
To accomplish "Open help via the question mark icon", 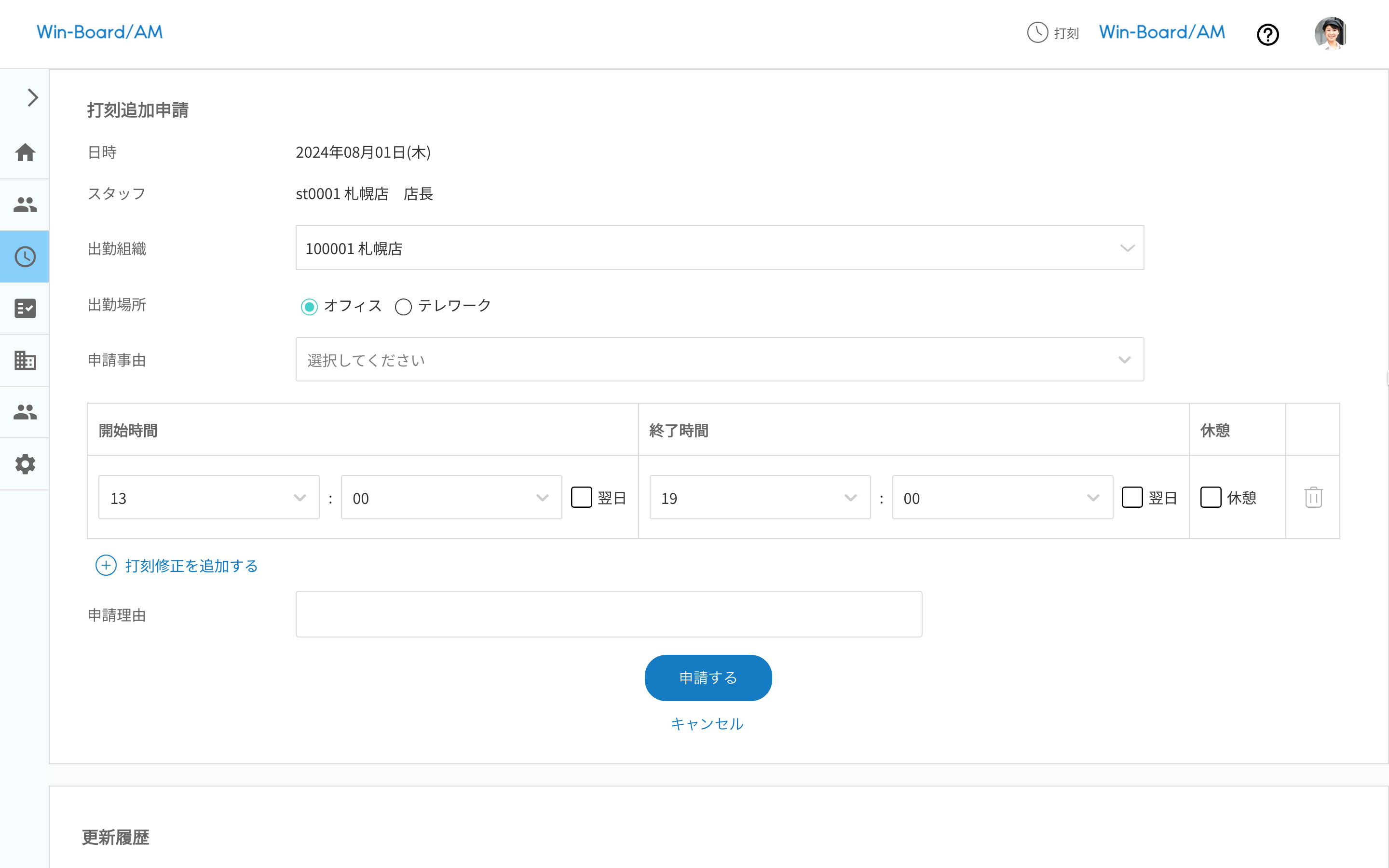I will pyautogui.click(x=1268, y=35).
